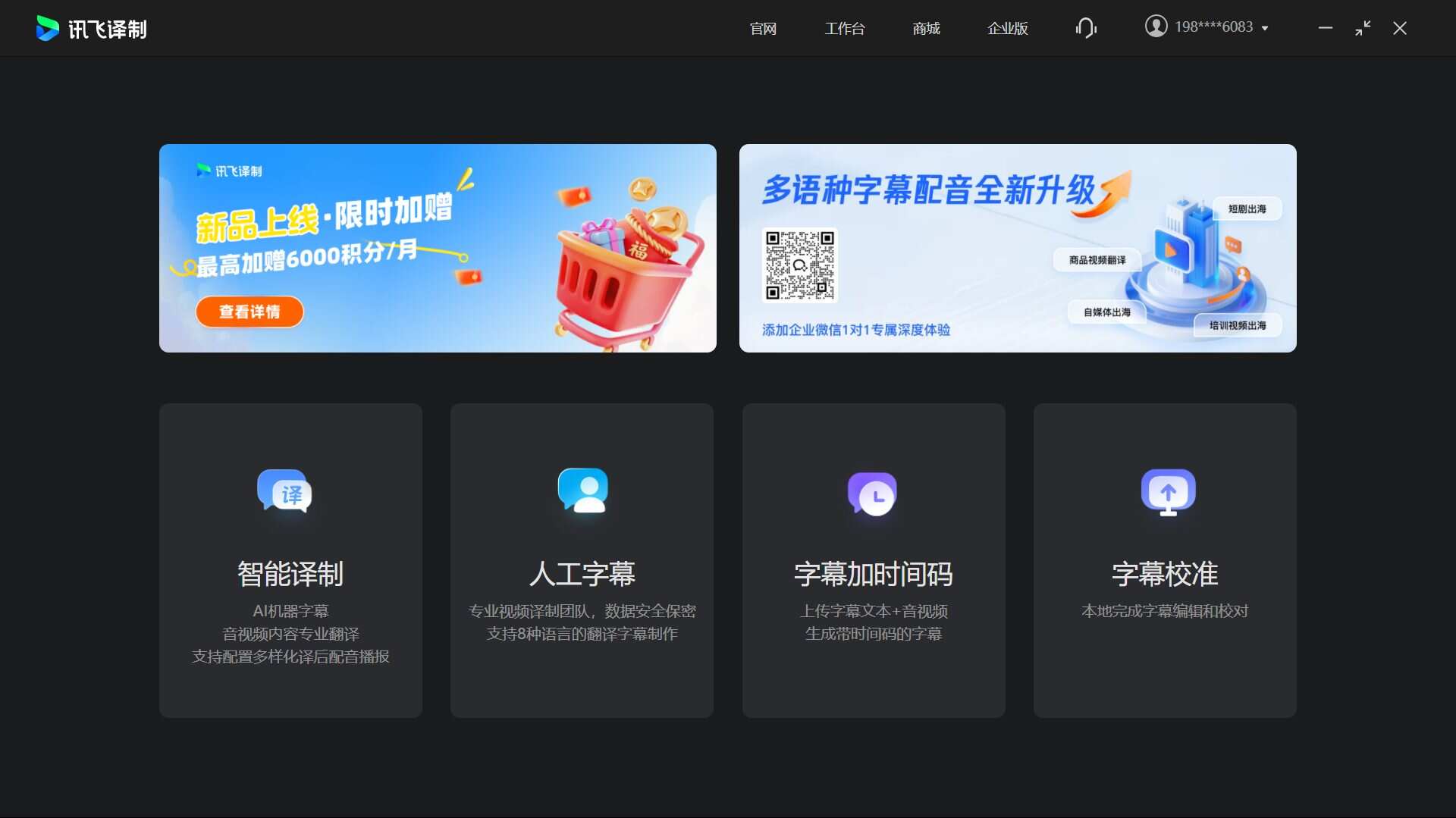Click the 短剧出海 tag
1456x818 pixels.
click(1247, 208)
